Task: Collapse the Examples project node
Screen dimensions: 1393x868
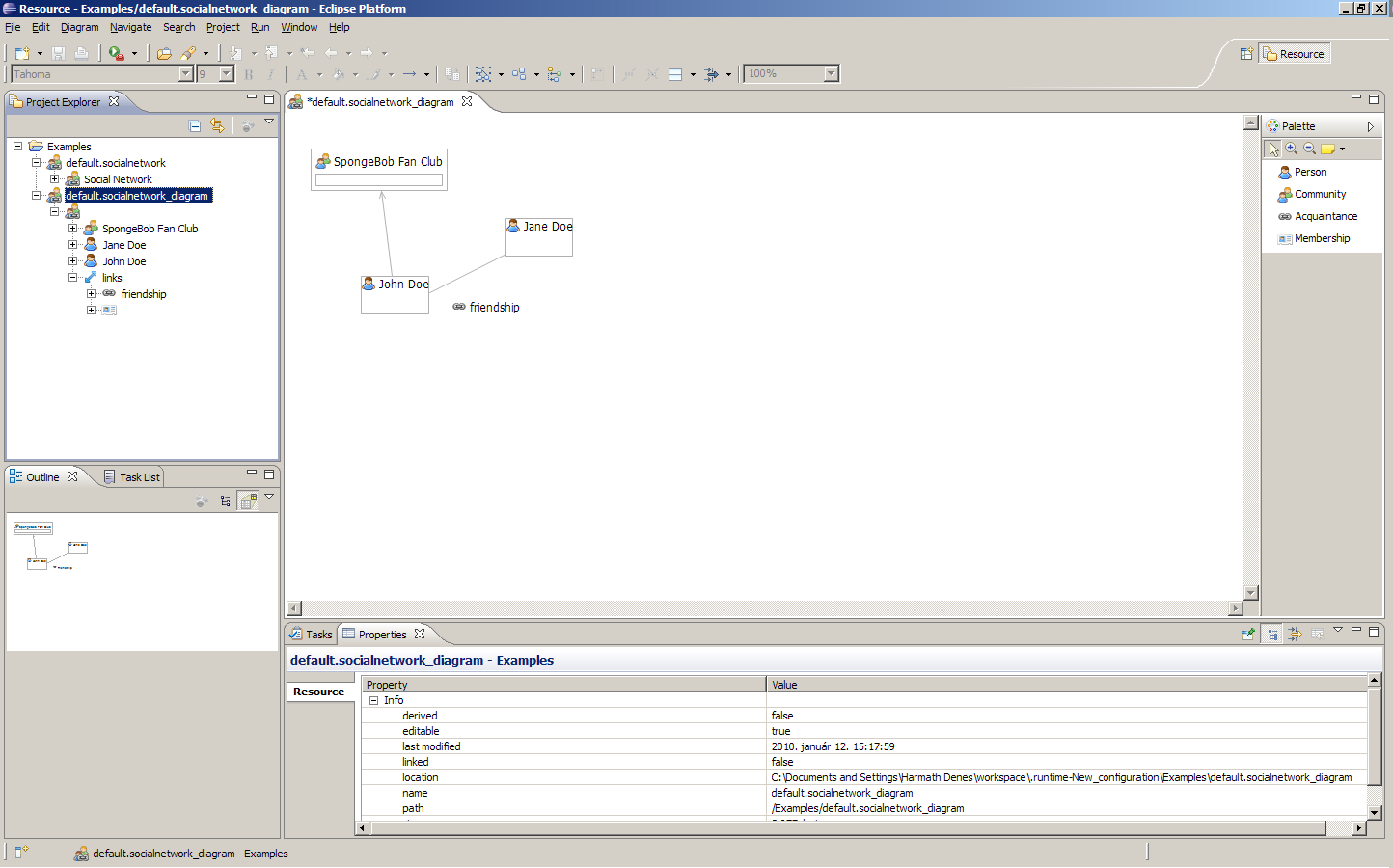Action: coord(17,147)
